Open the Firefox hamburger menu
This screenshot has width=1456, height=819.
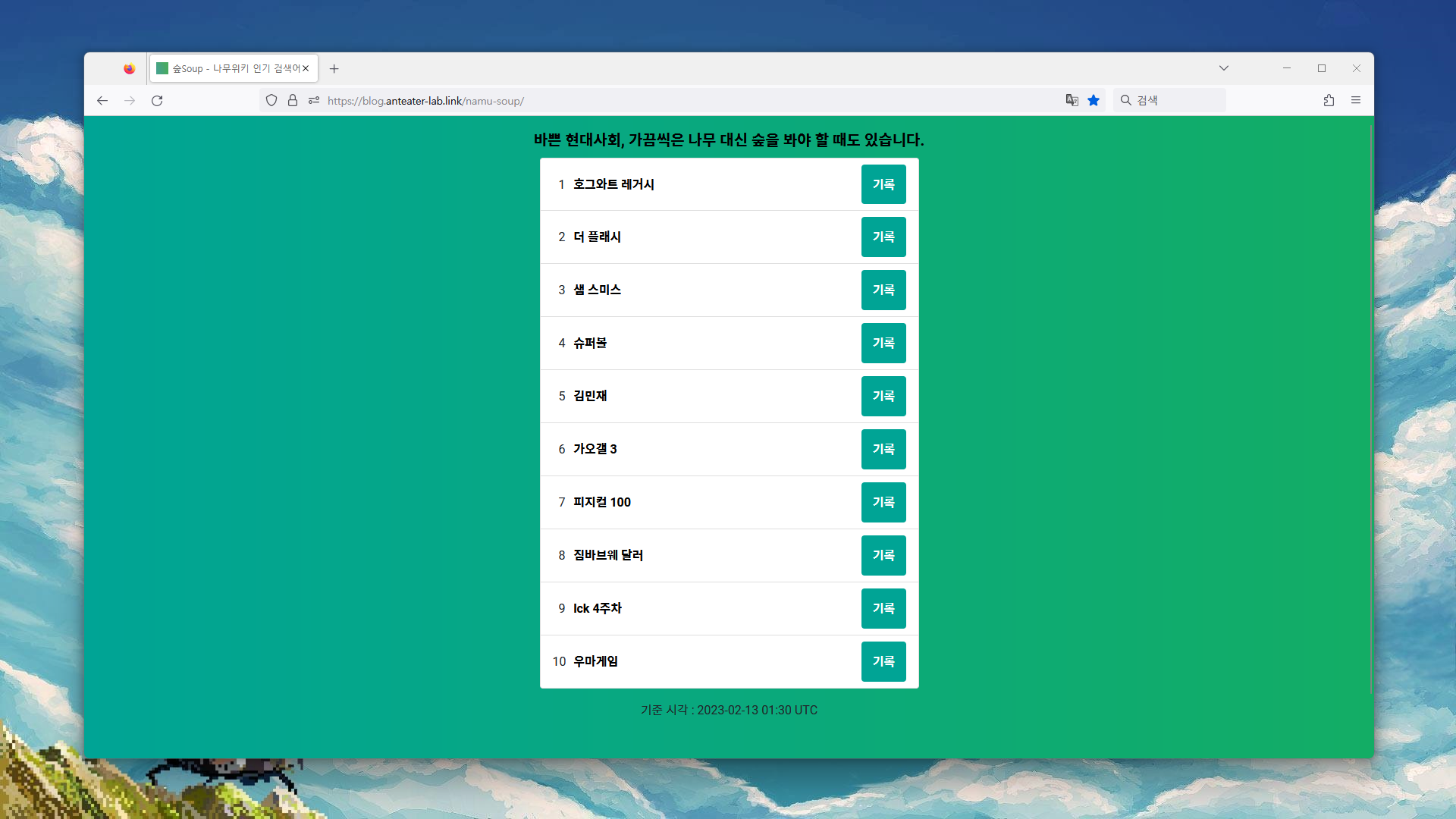[1356, 100]
